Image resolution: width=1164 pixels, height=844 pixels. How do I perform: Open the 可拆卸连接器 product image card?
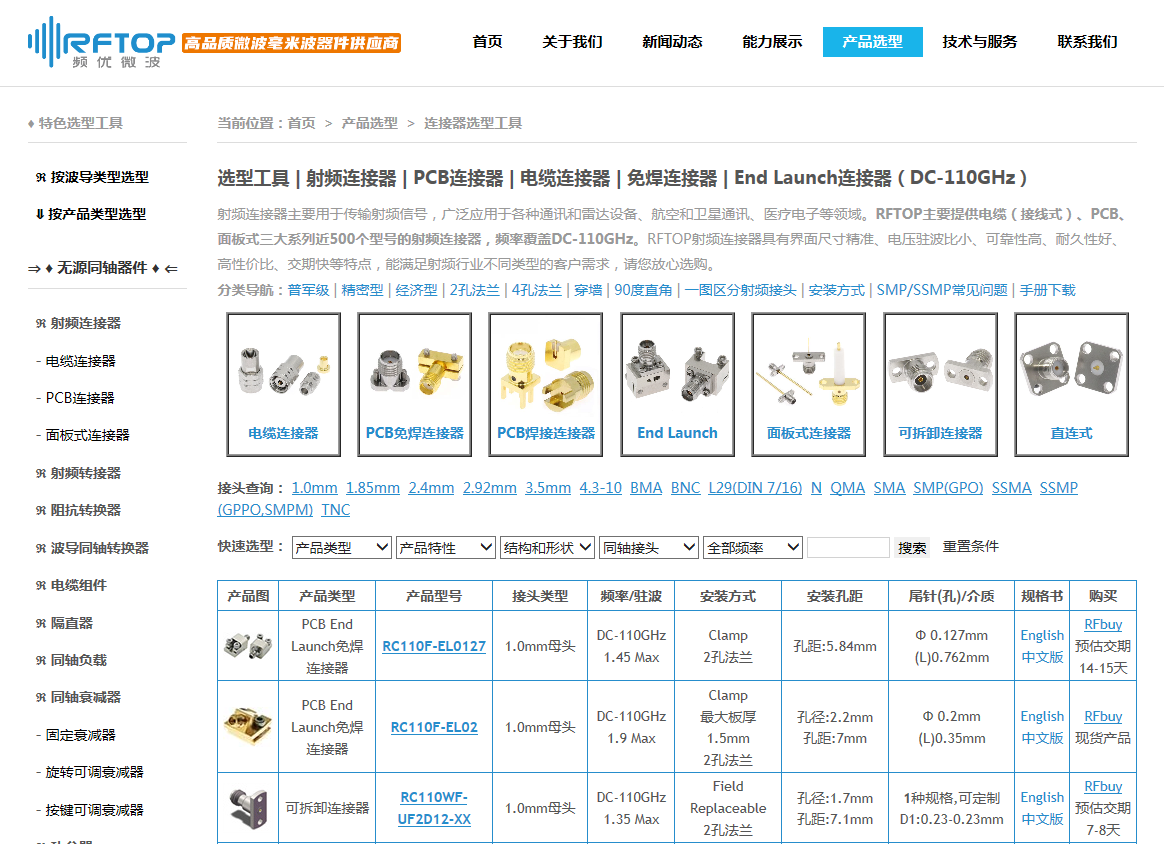(940, 385)
